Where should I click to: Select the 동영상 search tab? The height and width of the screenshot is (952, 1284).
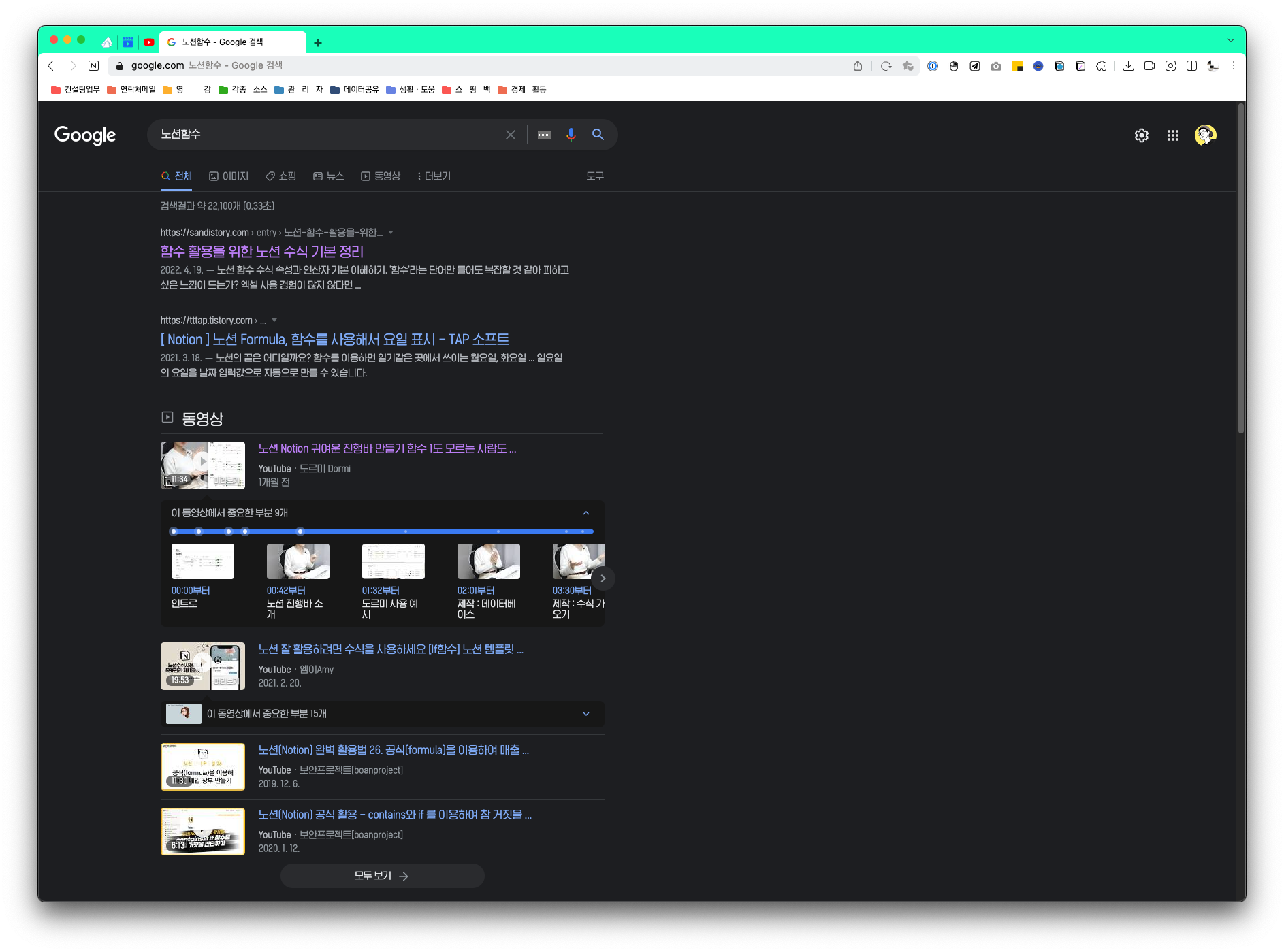pyautogui.click(x=381, y=176)
